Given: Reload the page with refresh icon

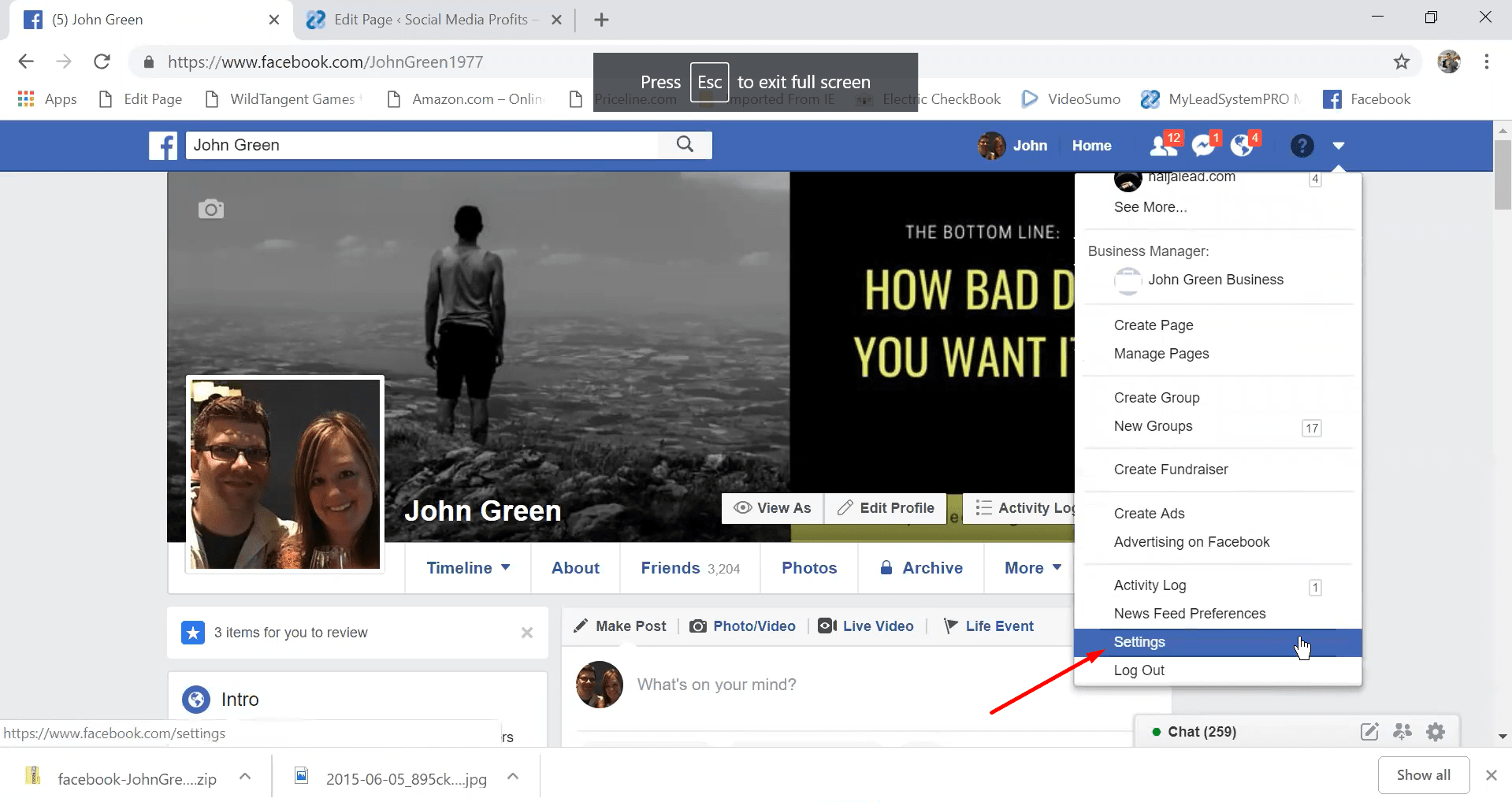Looking at the screenshot, I should click(102, 61).
